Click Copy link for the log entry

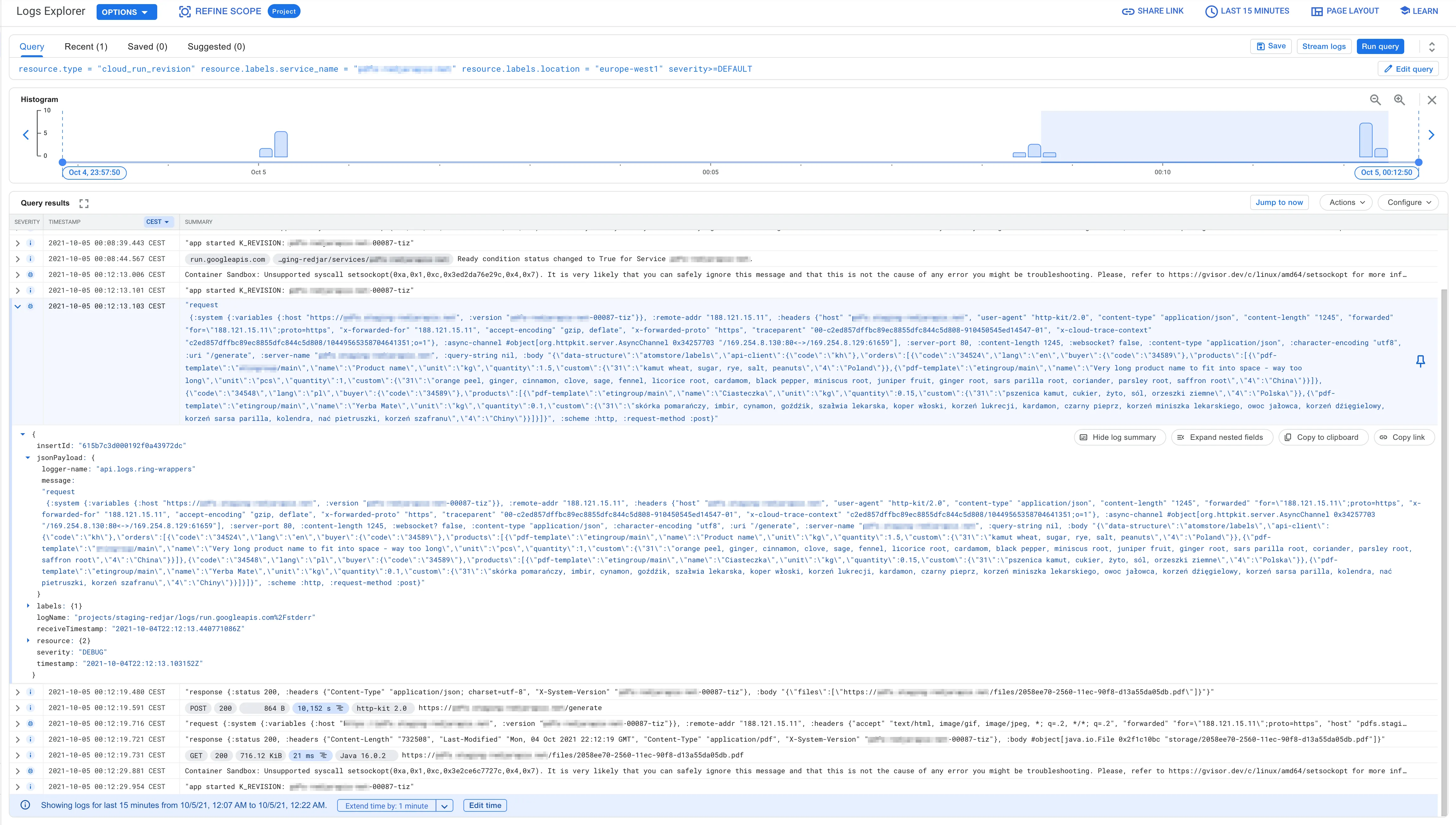[1404, 437]
